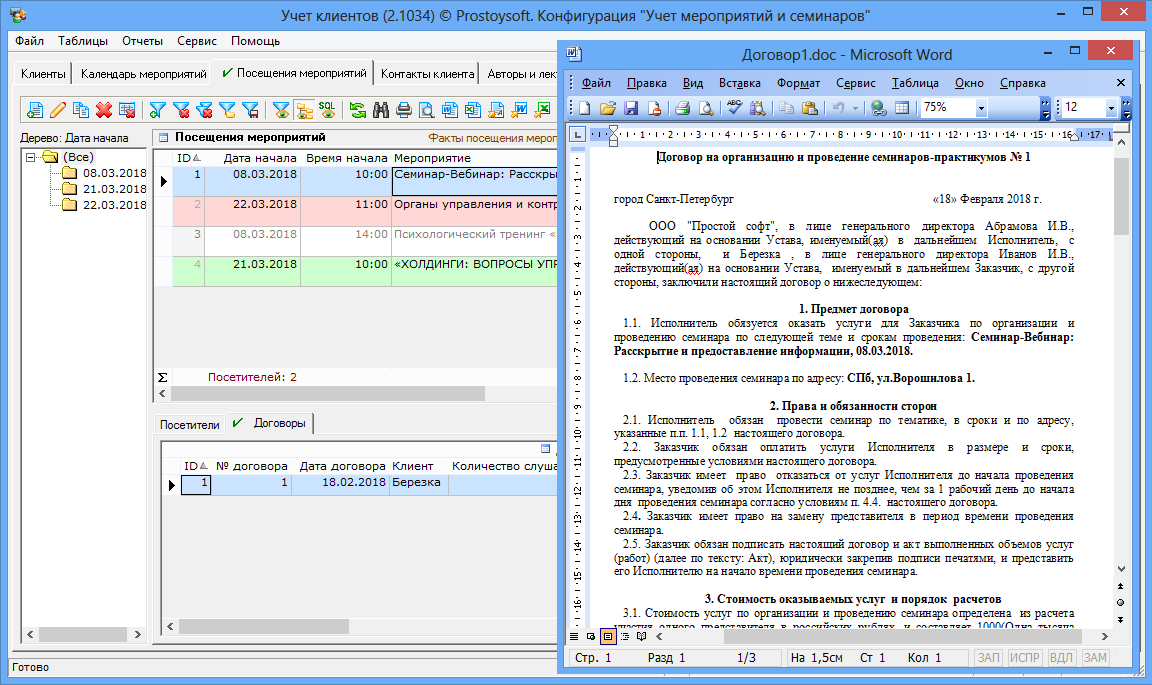Click the Save floppy icon in Word
This screenshot has height=685, width=1152.
coord(630,108)
